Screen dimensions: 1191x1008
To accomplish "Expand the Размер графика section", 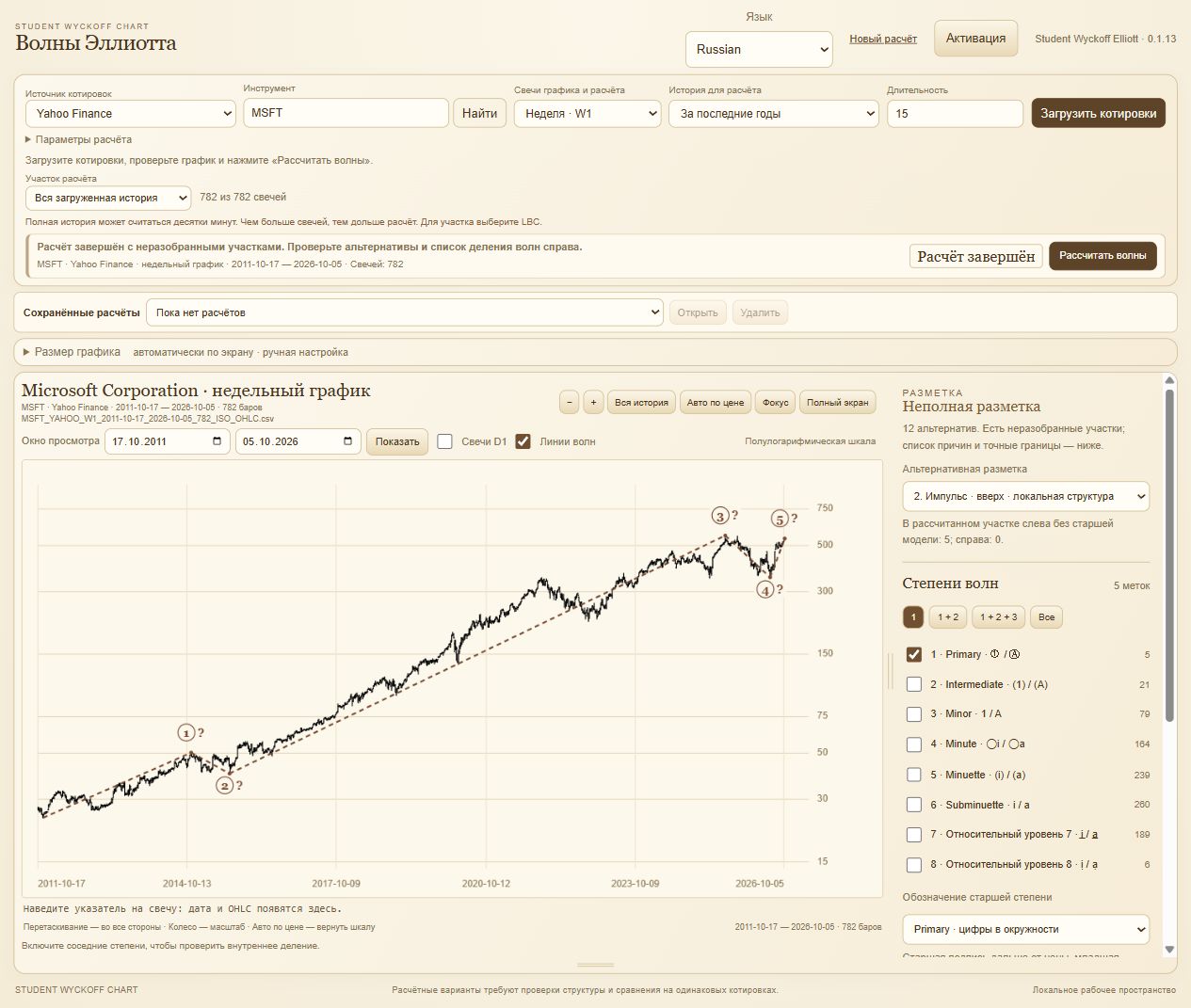I will pyautogui.click(x=72, y=352).
